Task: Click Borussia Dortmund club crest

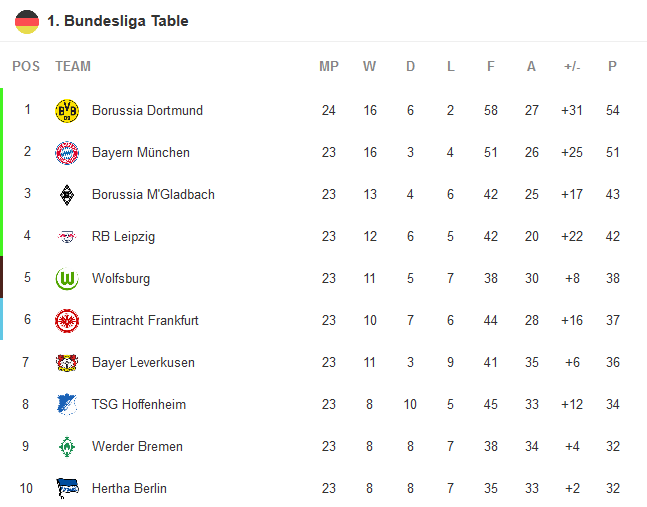Action: [x=67, y=111]
